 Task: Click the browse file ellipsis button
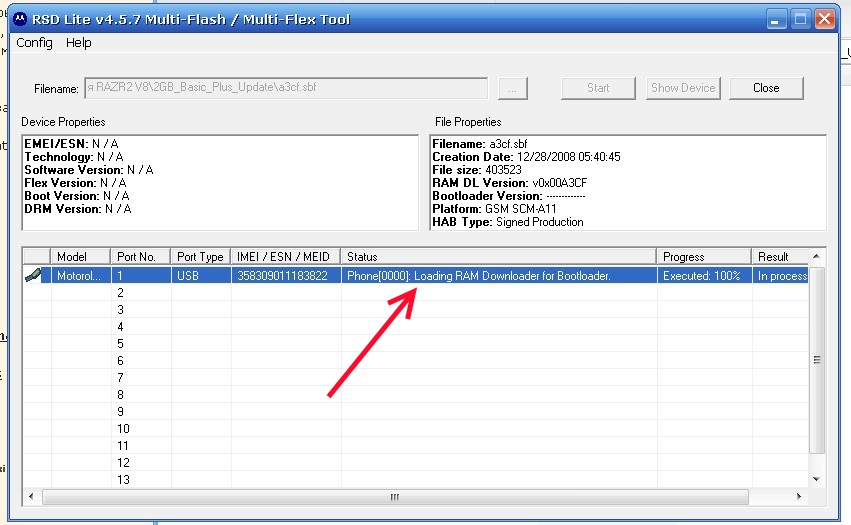513,88
